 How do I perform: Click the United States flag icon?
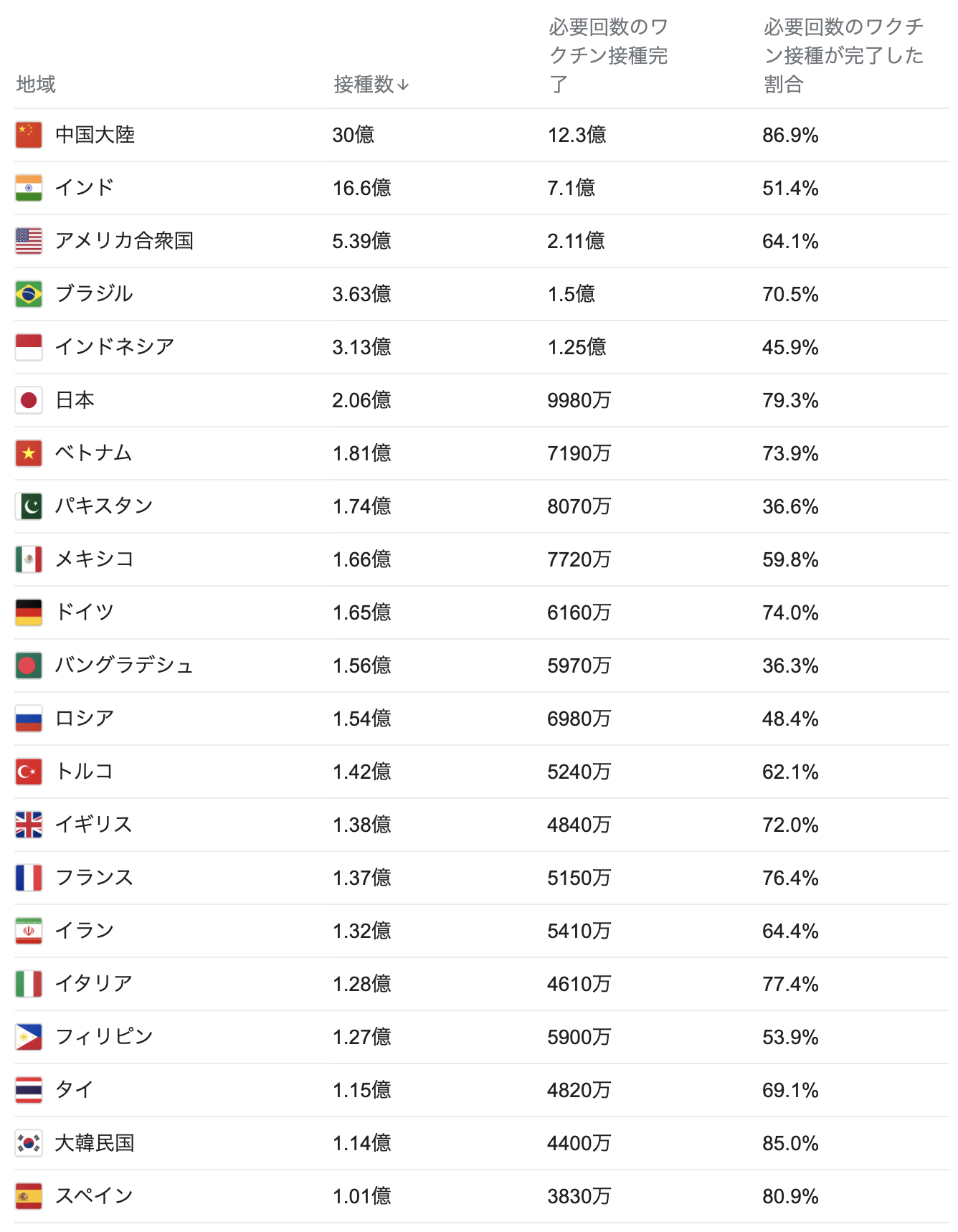click(29, 241)
